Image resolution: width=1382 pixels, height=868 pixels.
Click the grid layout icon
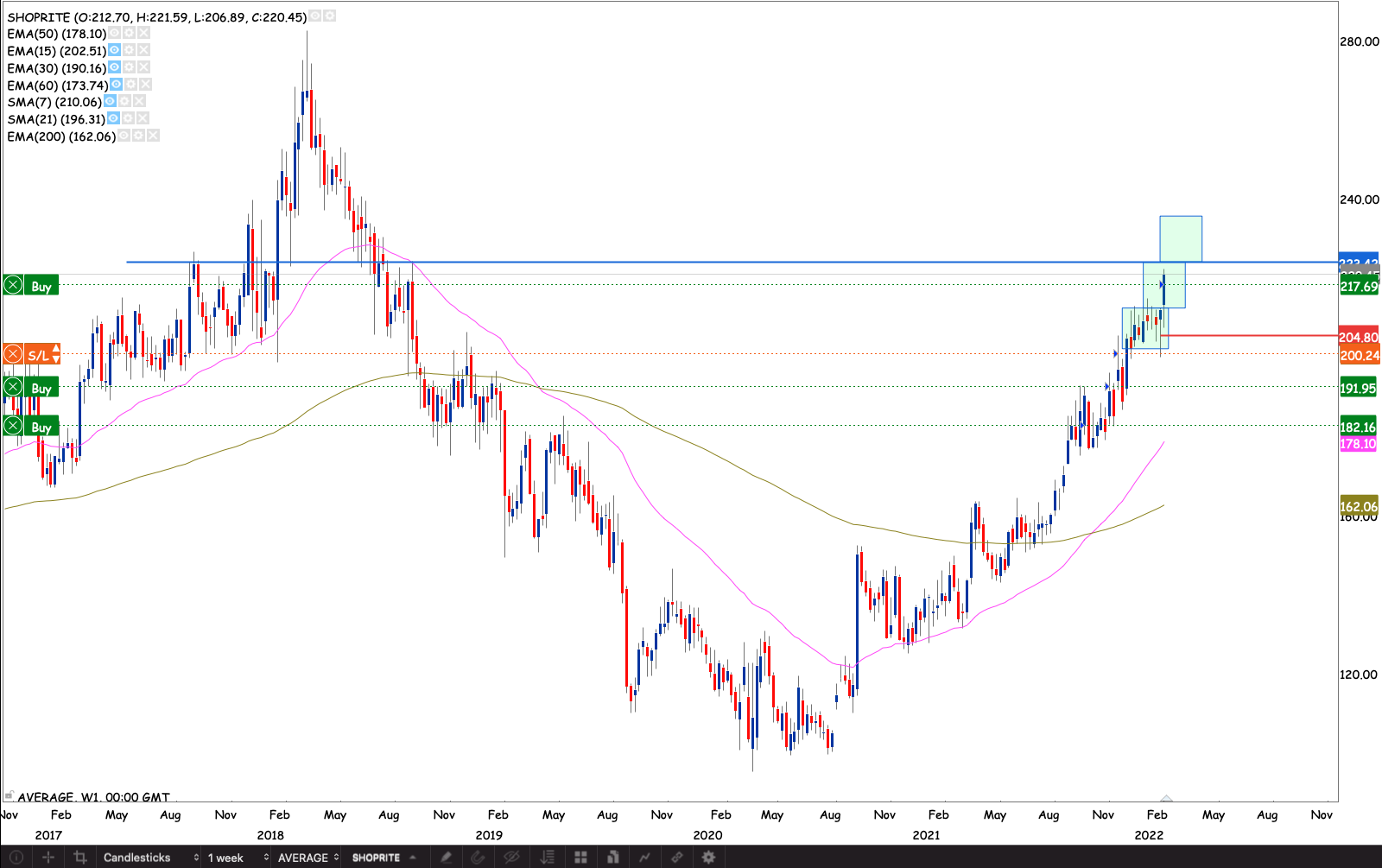coord(580,858)
